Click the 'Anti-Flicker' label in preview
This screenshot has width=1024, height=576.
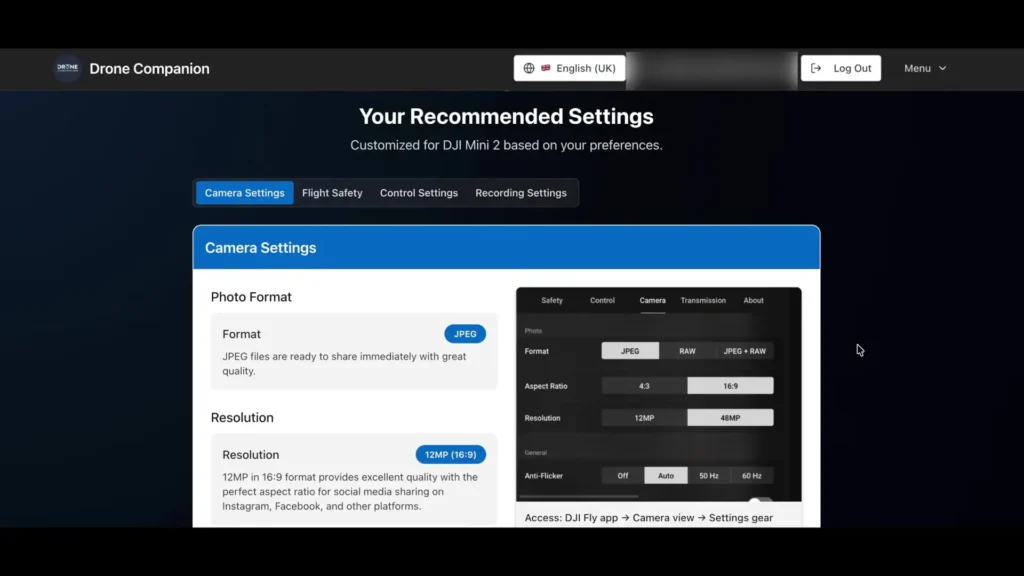543,475
